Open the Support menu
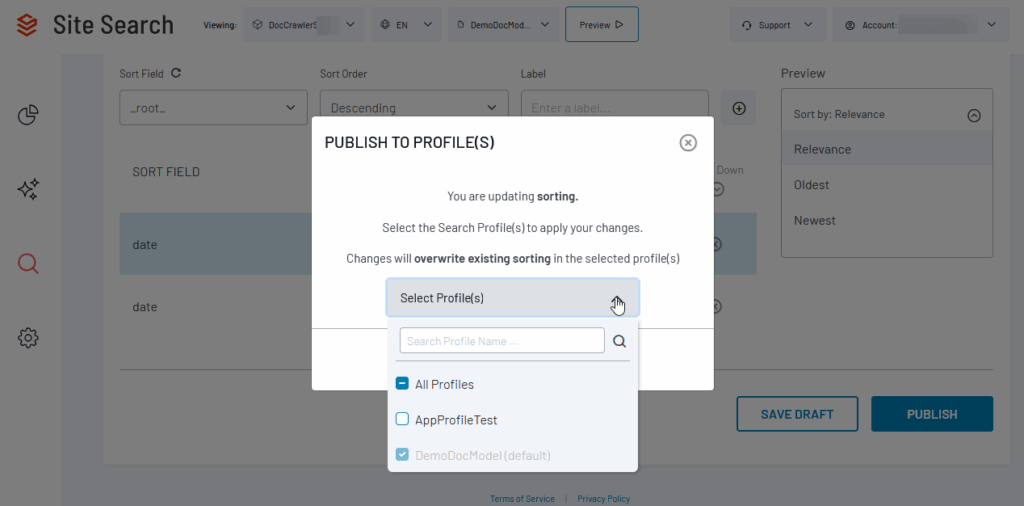1024x506 pixels. click(778, 25)
